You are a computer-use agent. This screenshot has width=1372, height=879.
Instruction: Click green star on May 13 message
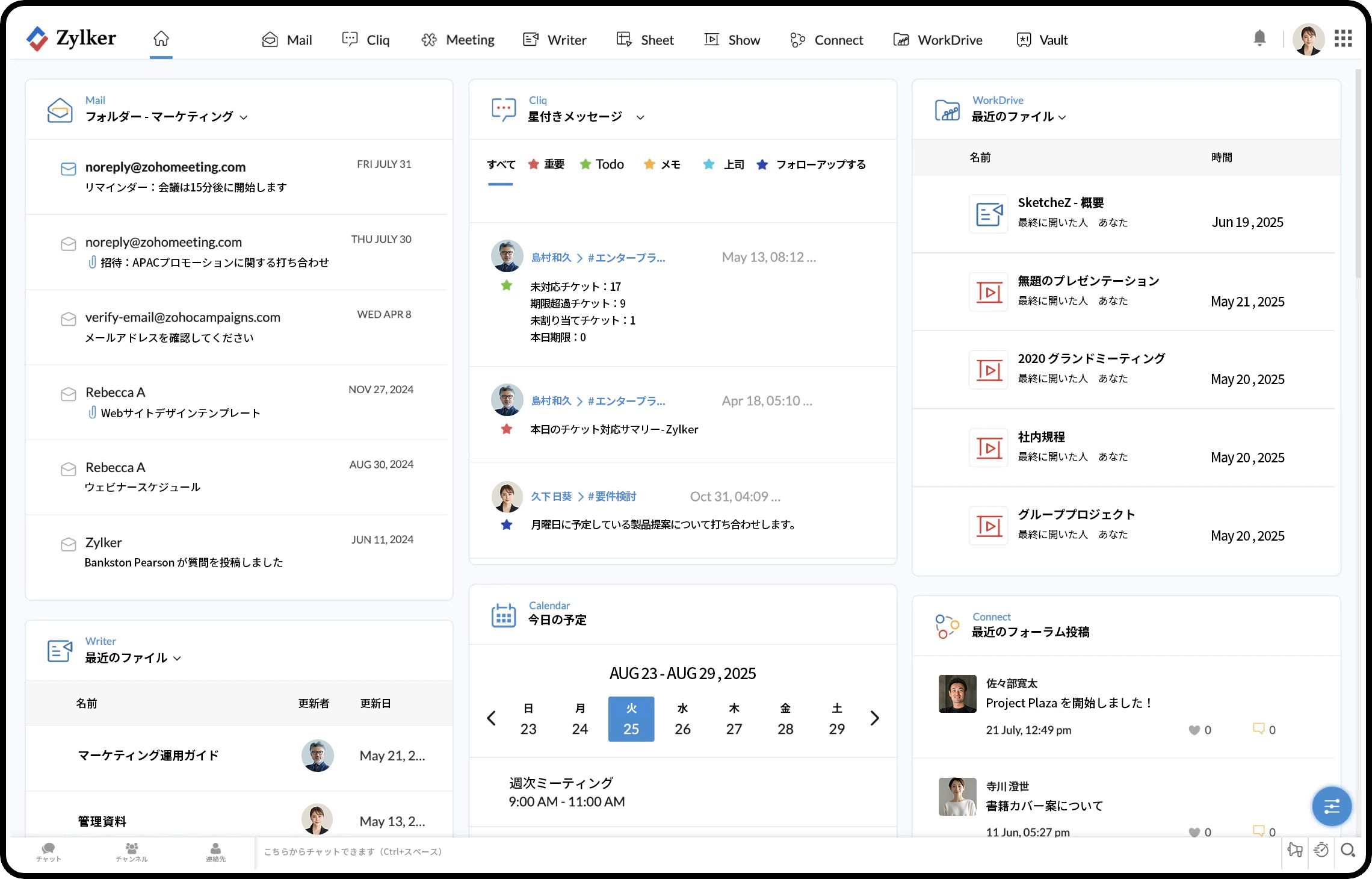coord(507,285)
